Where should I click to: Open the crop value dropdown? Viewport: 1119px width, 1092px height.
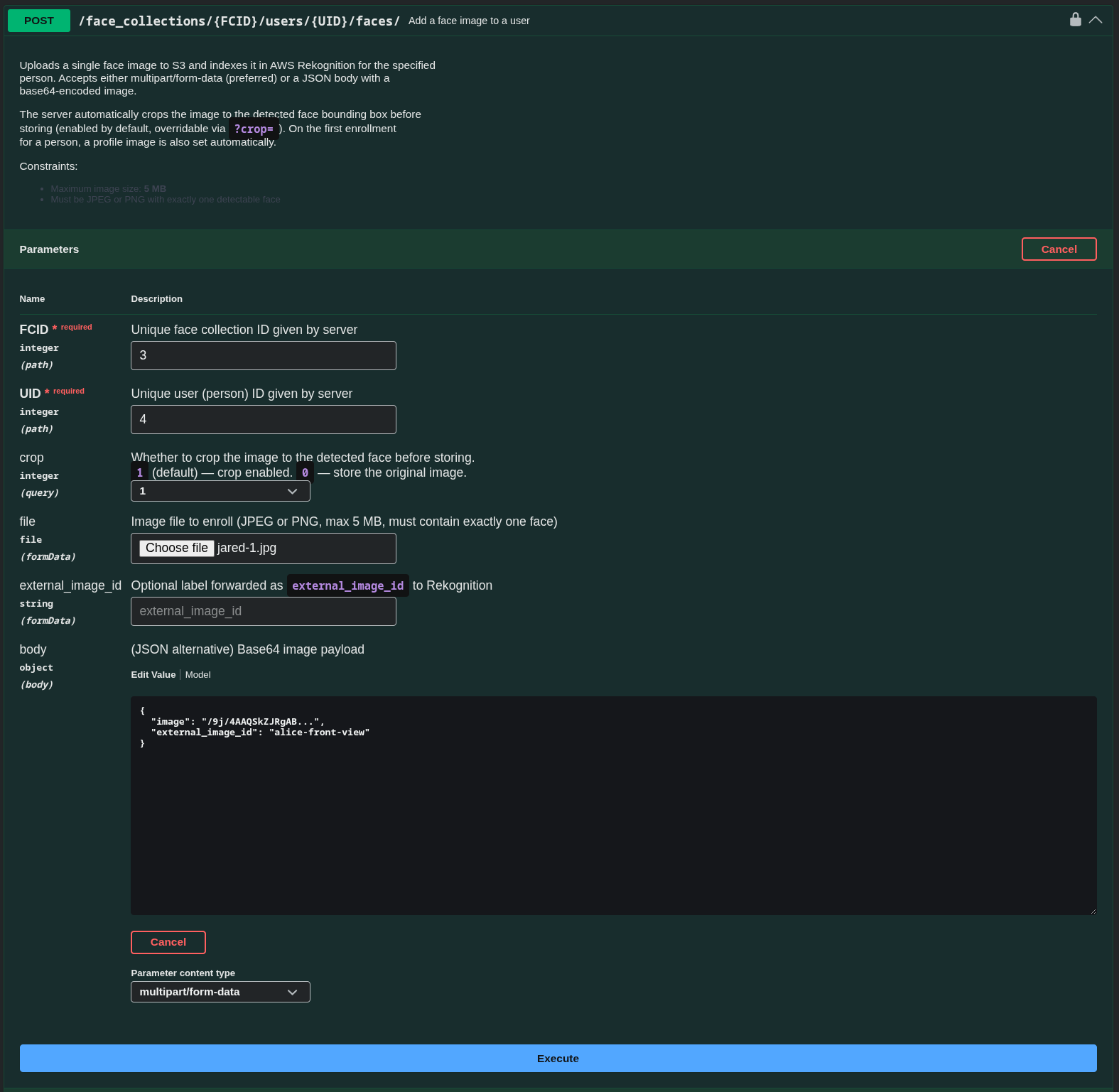point(220,491)
